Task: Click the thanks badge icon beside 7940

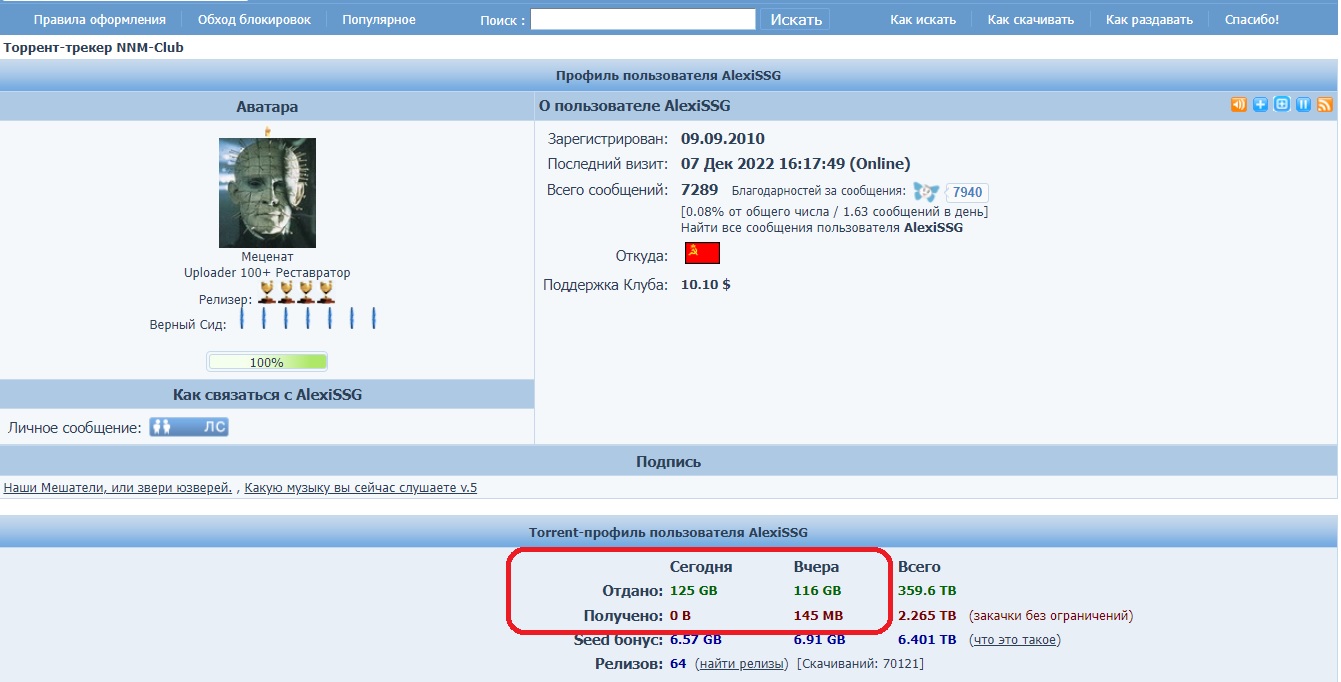Action: (926, 193)
